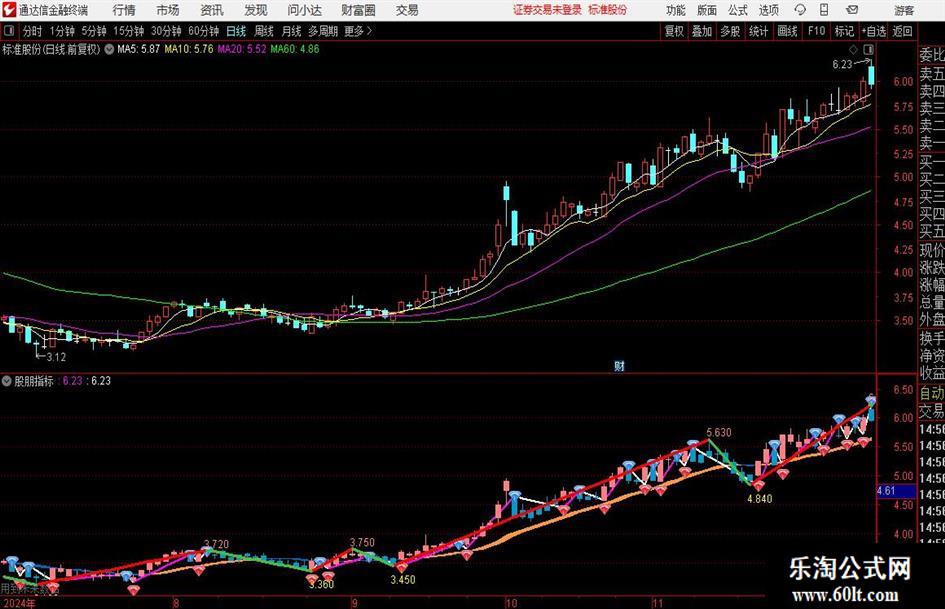Open the 版面 menu
Image resolution: width=945 pixels, height=609 pixels.
tap(706, 10)
